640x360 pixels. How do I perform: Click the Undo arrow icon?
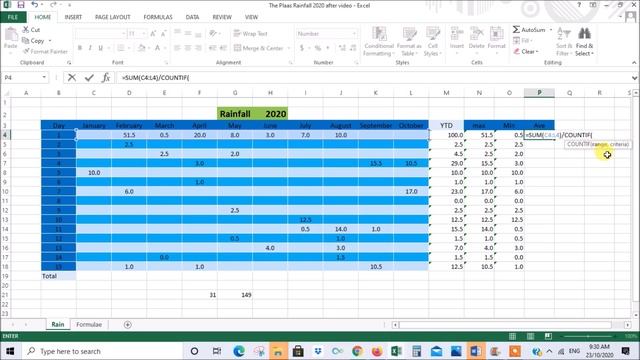(35, 5)
